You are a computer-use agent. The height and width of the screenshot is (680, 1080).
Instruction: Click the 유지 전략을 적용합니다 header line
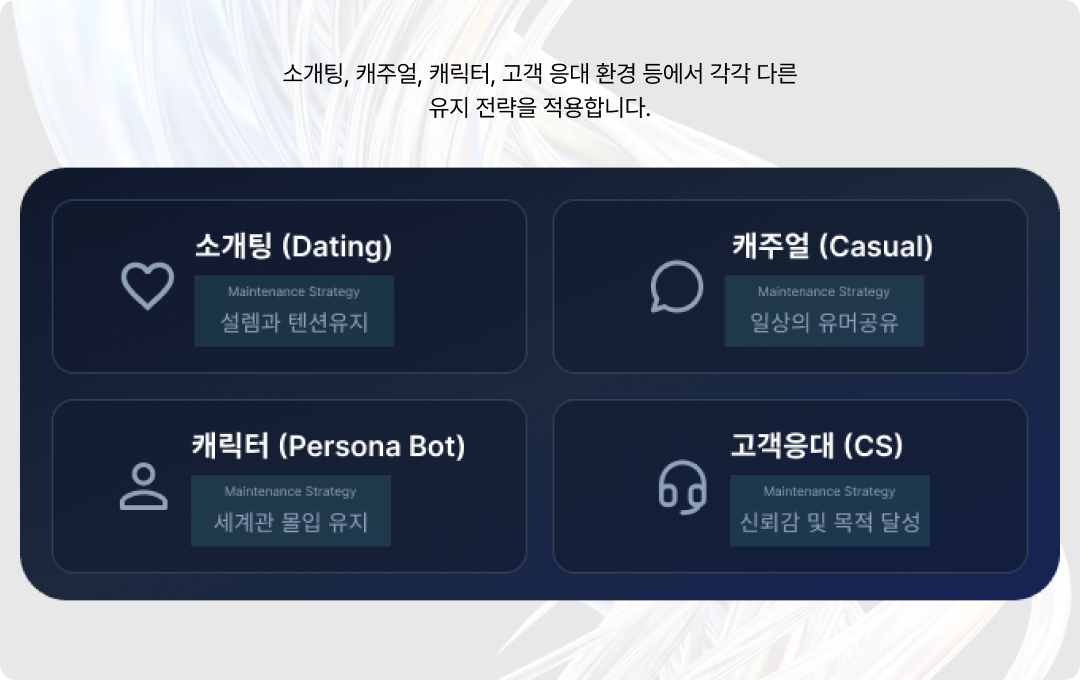coord(539,108)
